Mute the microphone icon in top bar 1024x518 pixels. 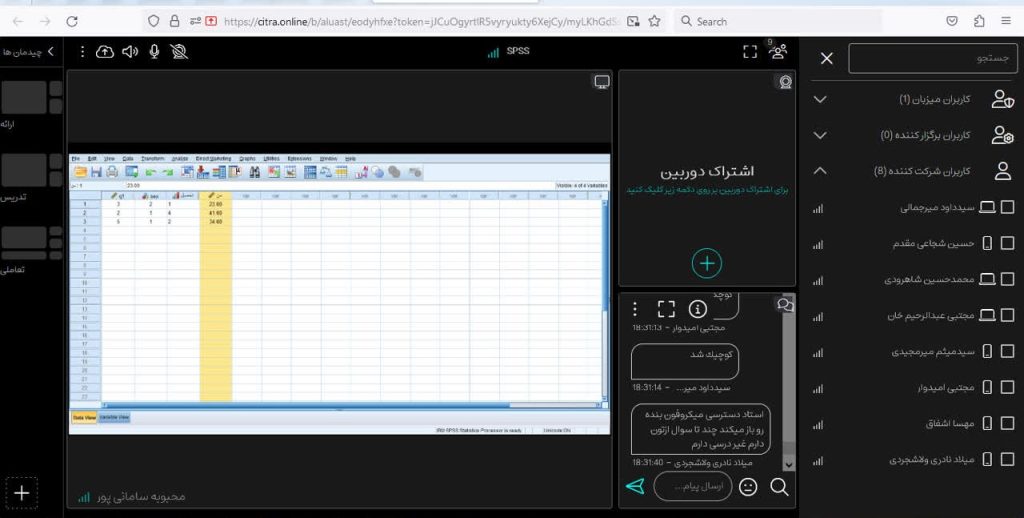154,52
